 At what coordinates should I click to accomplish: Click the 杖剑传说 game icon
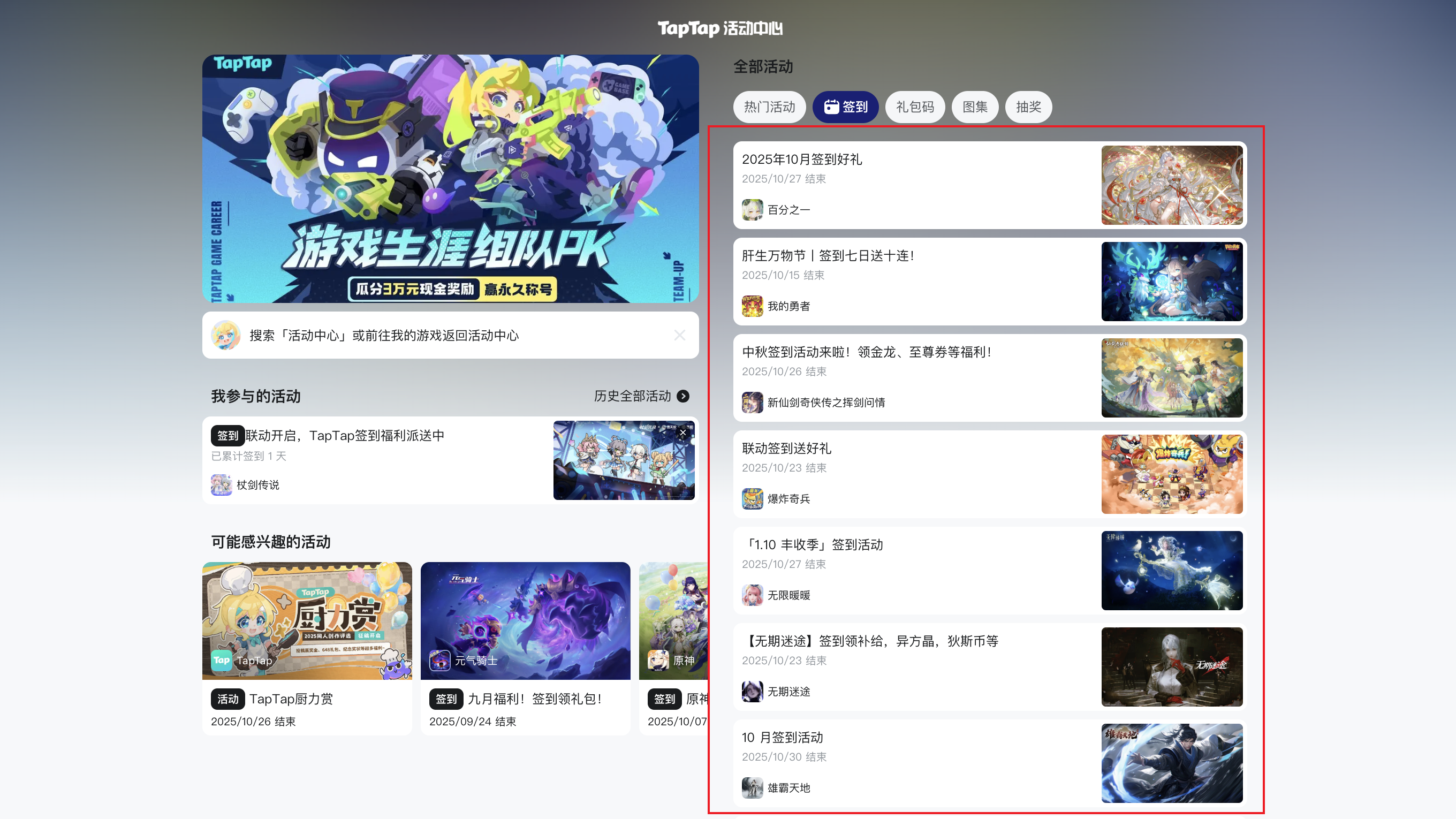pyautogui.click(x=221, y=485)
